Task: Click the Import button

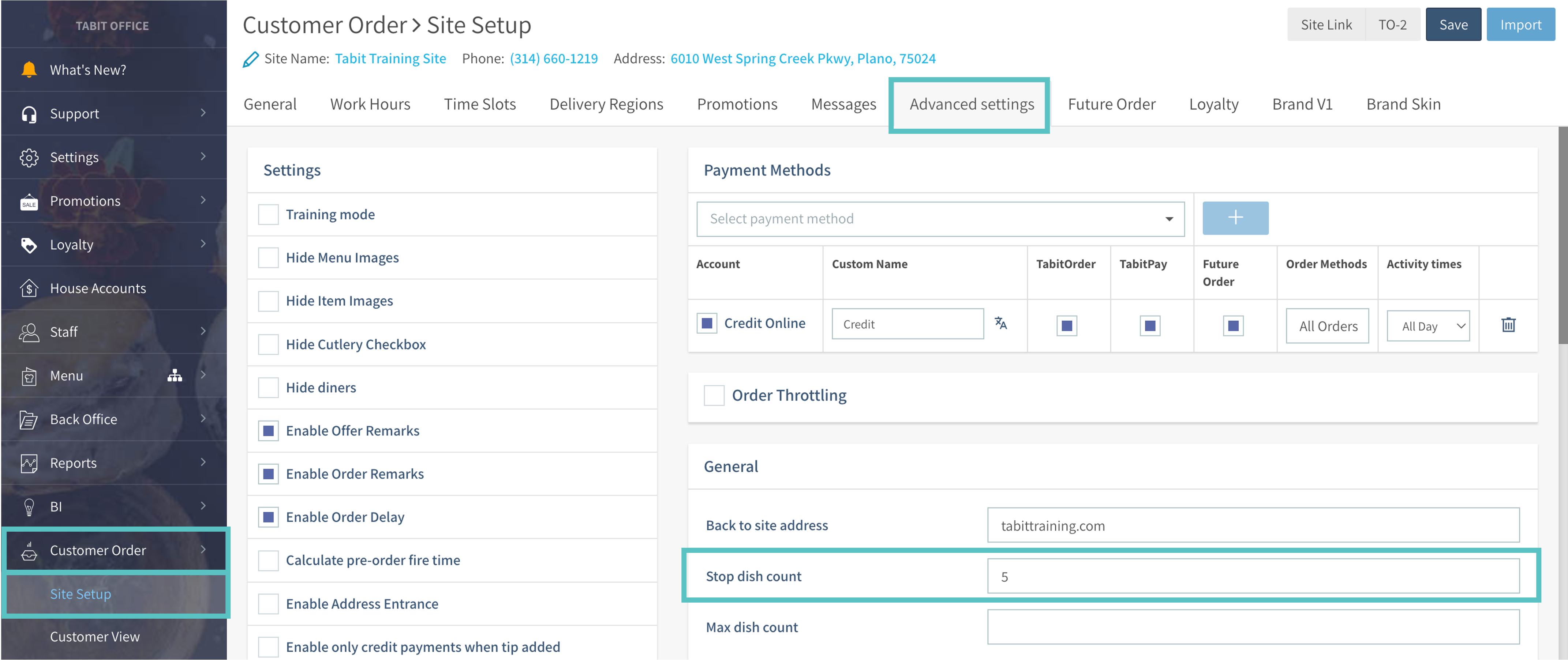Action: [1520, 25]
